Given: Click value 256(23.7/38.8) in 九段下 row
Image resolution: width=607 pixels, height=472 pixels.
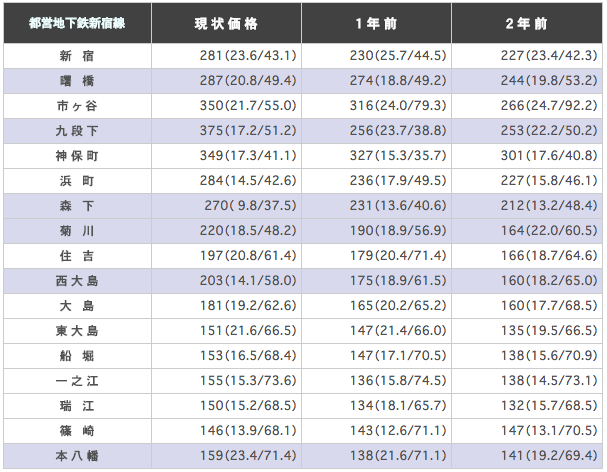Looking at the screenshot, I should [x=398, y=130].
